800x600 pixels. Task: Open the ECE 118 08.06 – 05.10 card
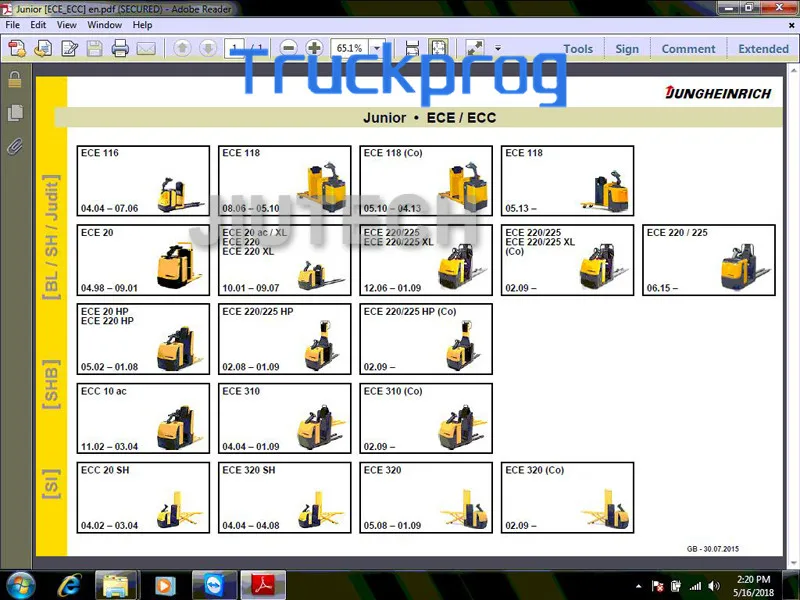pyautogui.click(x=285, y=181)
